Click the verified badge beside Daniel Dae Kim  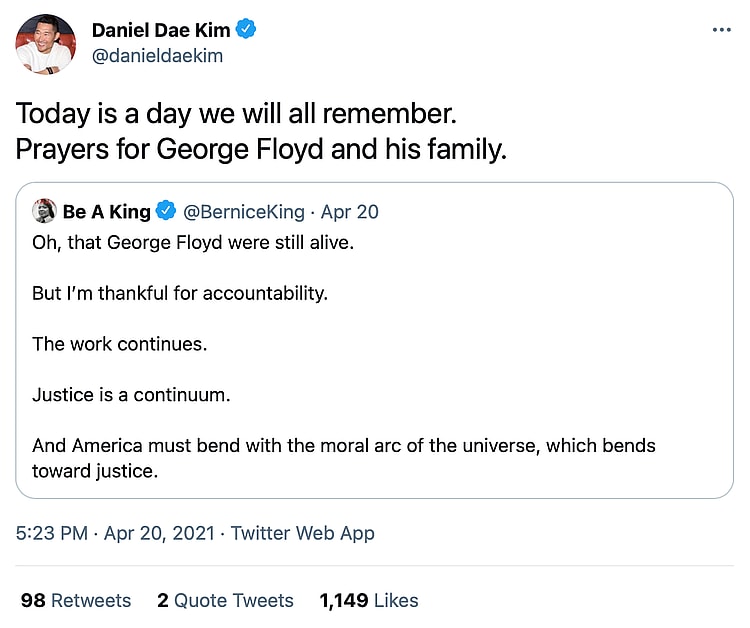(246, 30)
